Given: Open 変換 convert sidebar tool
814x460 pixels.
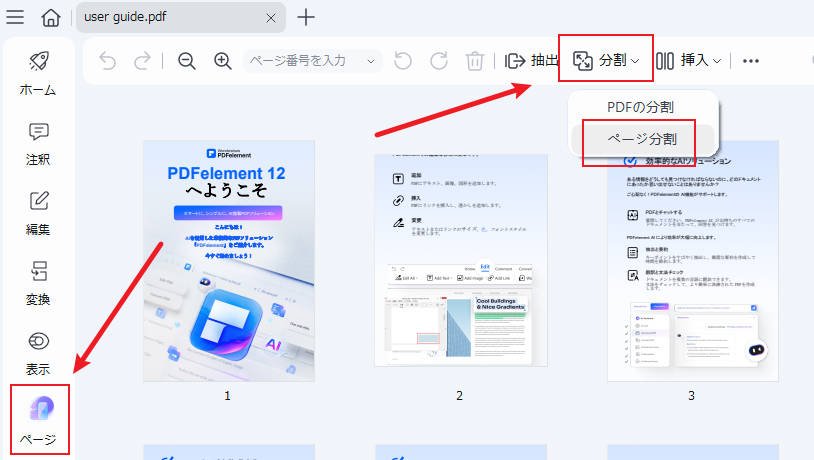Looking at the screenshot, I should click(x=38, y=283).
